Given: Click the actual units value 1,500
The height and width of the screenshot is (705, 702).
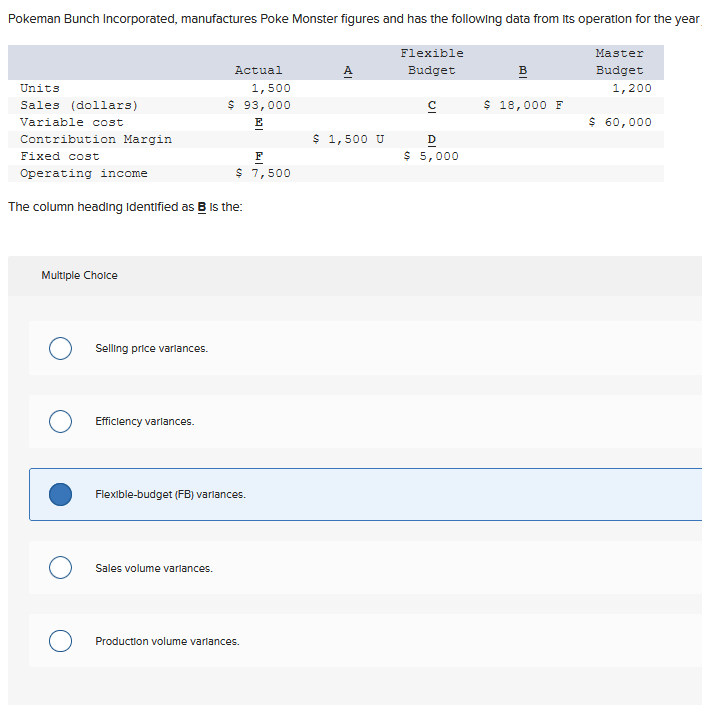Looking at the screenshot, I should pos(271,88).
